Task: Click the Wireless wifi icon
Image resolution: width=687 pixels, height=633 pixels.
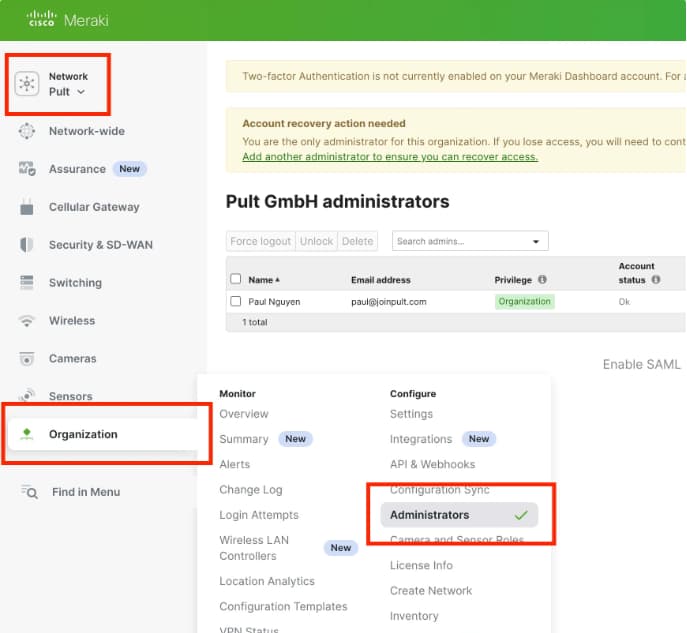Action: coord(27,321)
